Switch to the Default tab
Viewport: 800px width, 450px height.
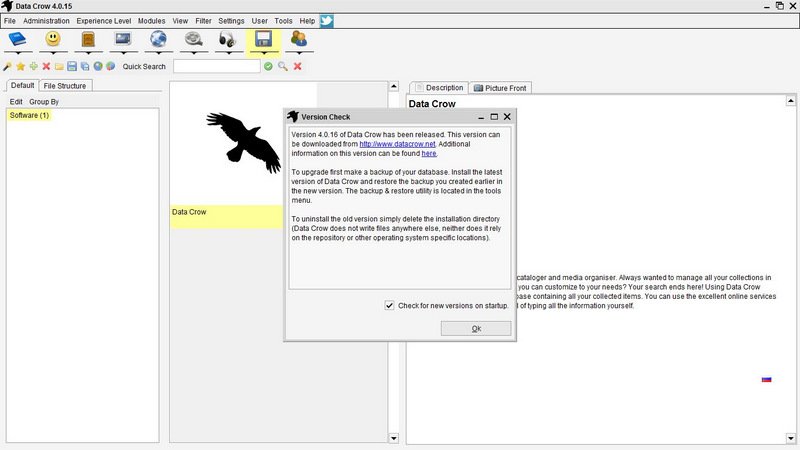pos(22,85)
